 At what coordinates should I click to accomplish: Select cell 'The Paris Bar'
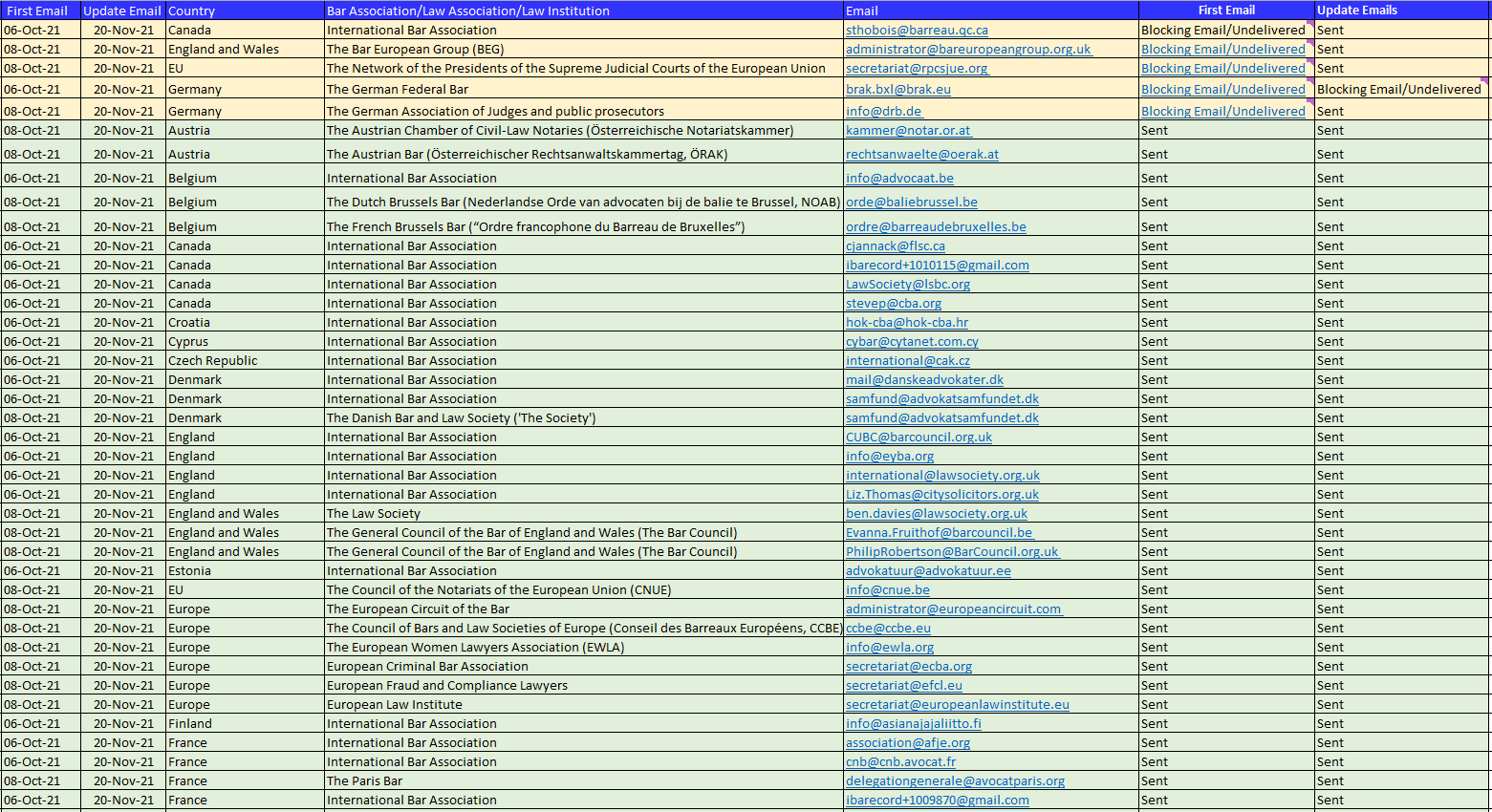click(584, 781)
